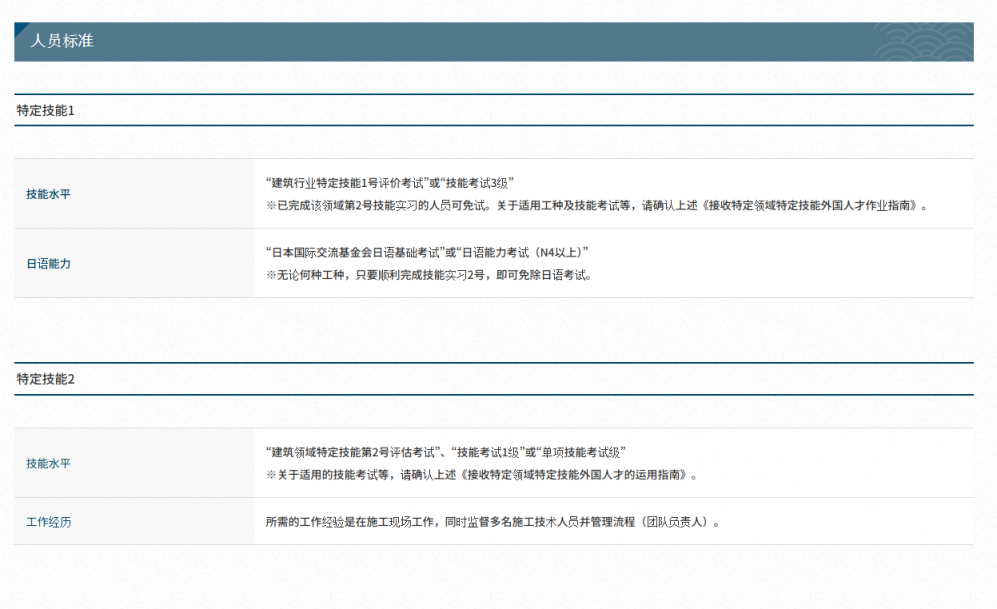The height and width of the screenshot is (609, 997).
Task: Click the 日语能力 row label
Action: pyautogui.click(x=48, y=264)
